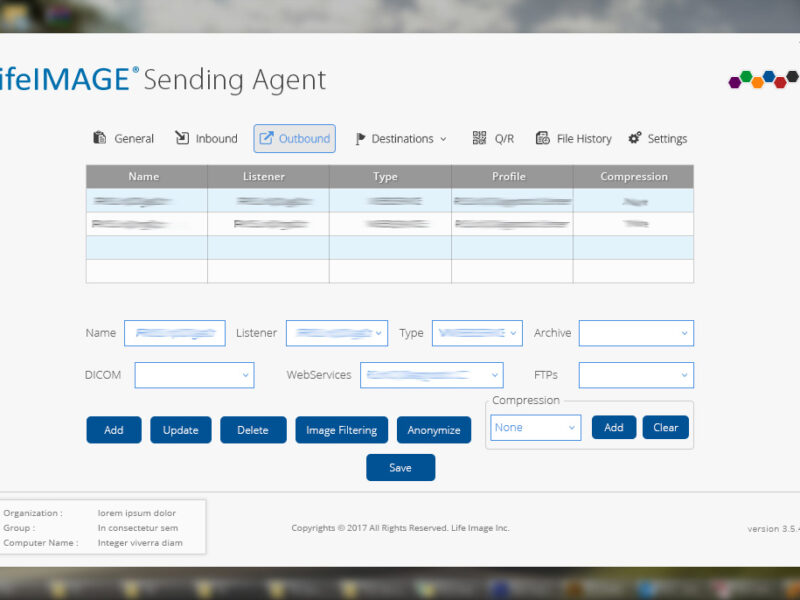Open the FTPs dropdown

(x=636, y=375)
